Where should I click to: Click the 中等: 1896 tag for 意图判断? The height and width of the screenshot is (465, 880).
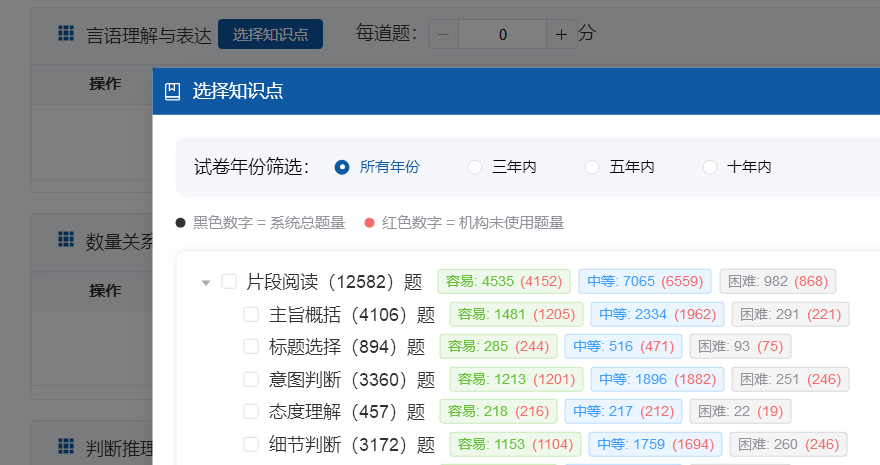[x=657, y=379]
